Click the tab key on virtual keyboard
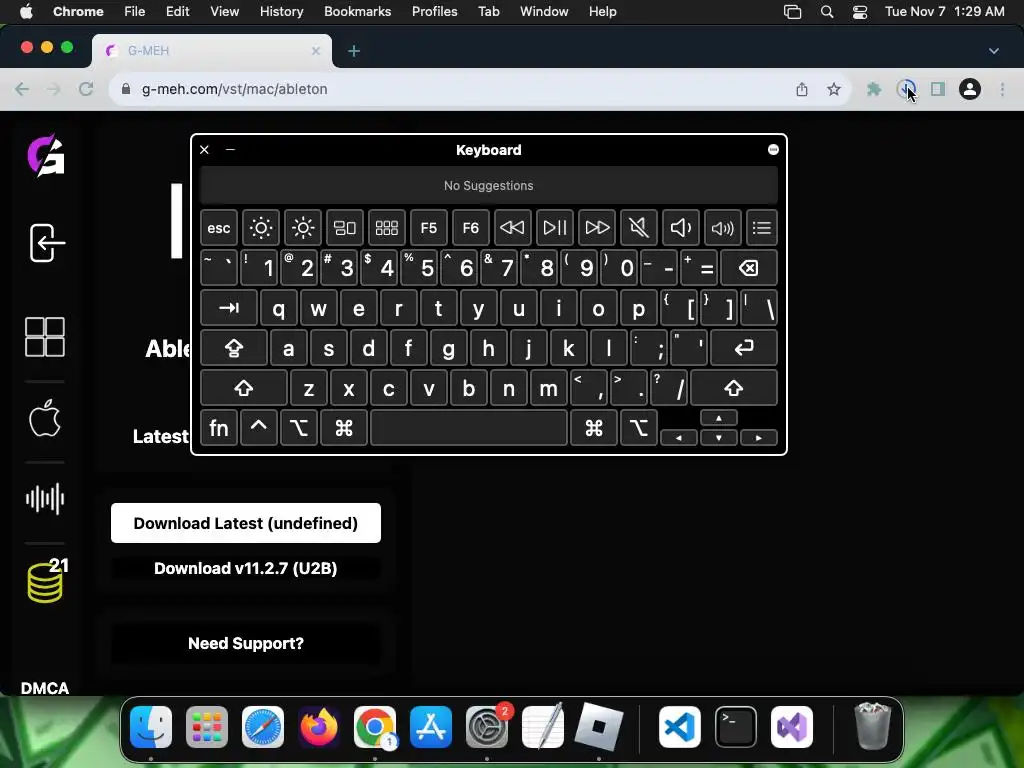Viewport: 1024px width, 768px height. 229,308
